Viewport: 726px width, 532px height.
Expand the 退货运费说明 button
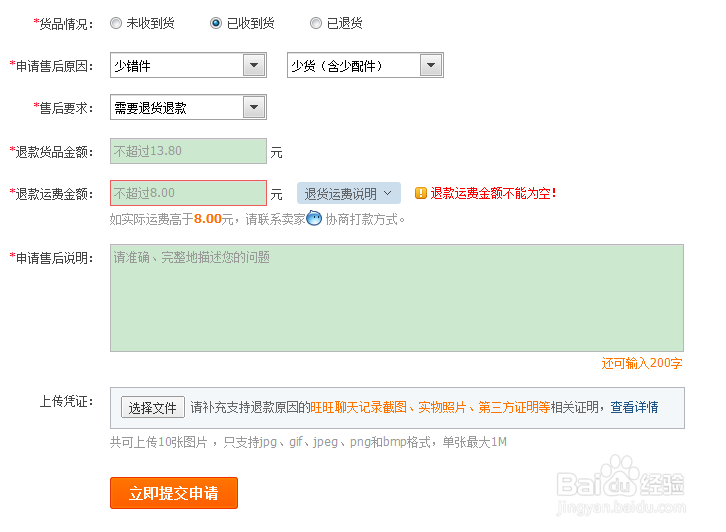point(349,193)
